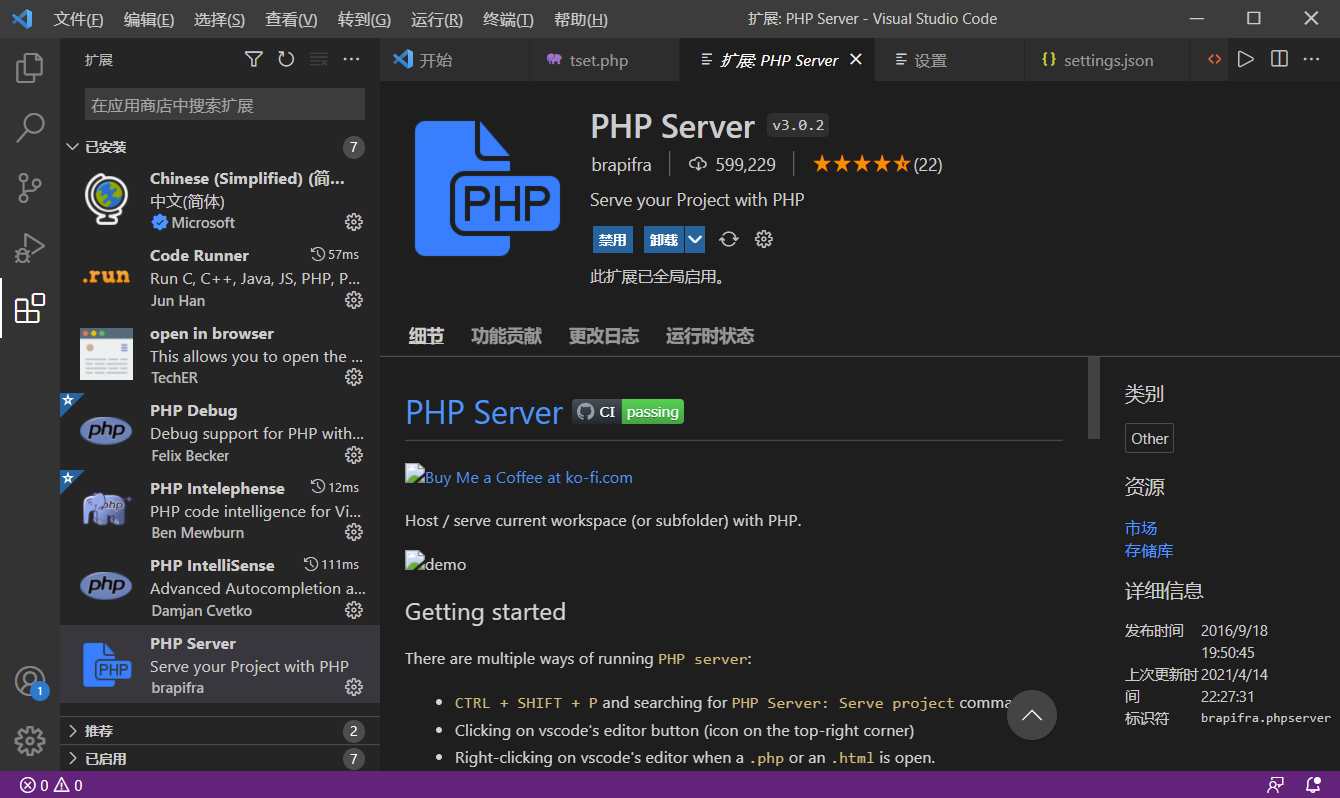This screenshot has width=1340, height=798.
Task: Click the Other category tag
Action: (x=1149, y=438)
